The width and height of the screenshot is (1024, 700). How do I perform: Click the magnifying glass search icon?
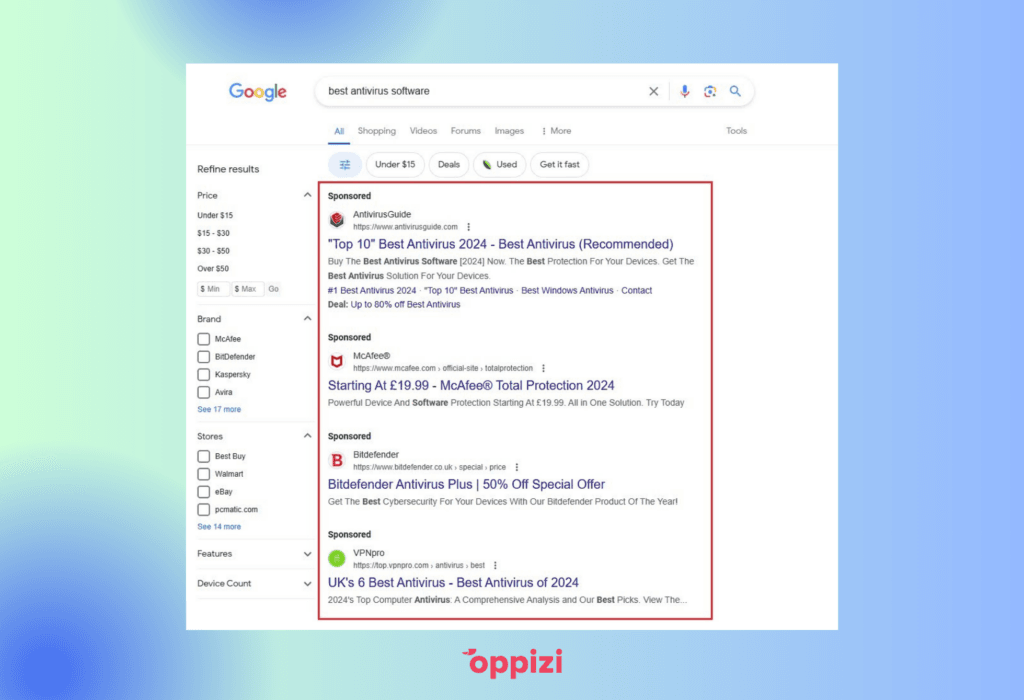735,91
